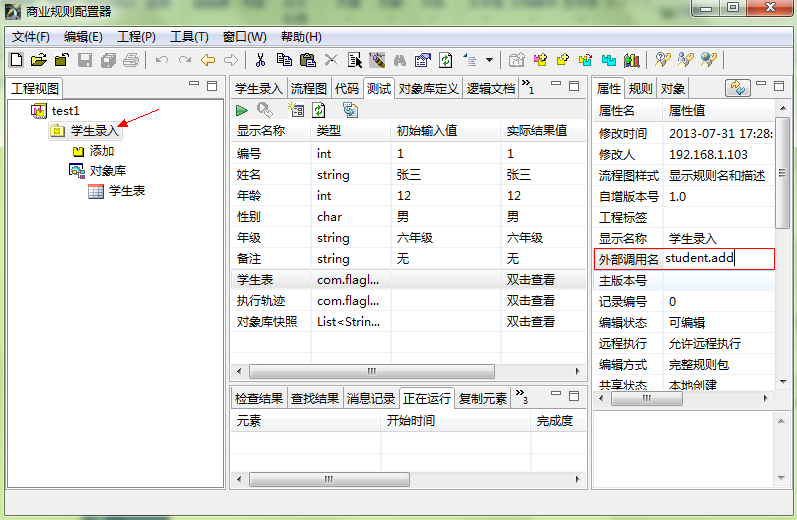Open the dropdown arrow beside indent icon
The width and height of the screenshot is (797, 520).
pyautogui.click(x=489, y=60)
